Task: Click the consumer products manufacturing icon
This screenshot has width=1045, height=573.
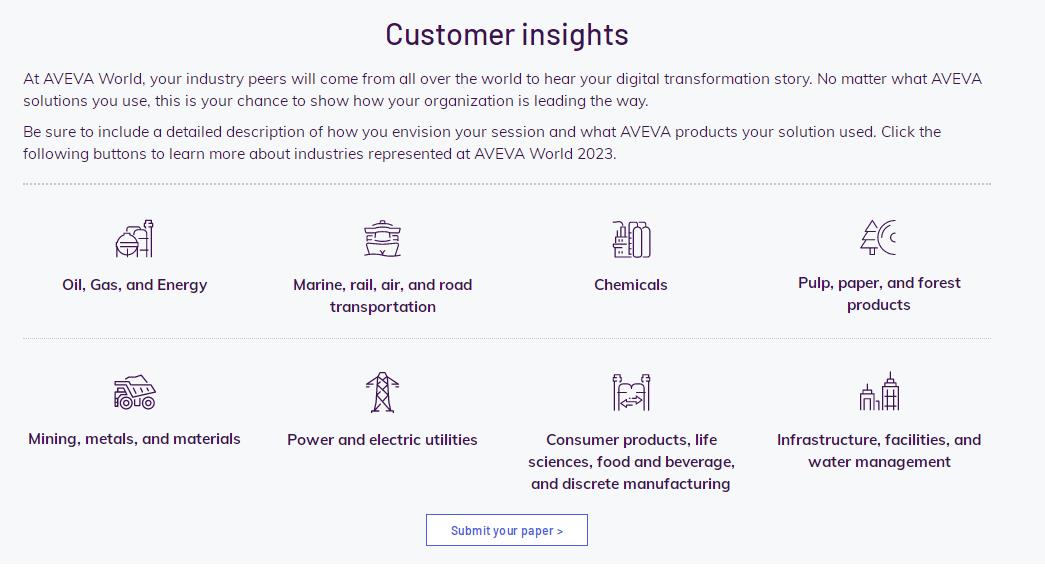Action: coord(631,392)
